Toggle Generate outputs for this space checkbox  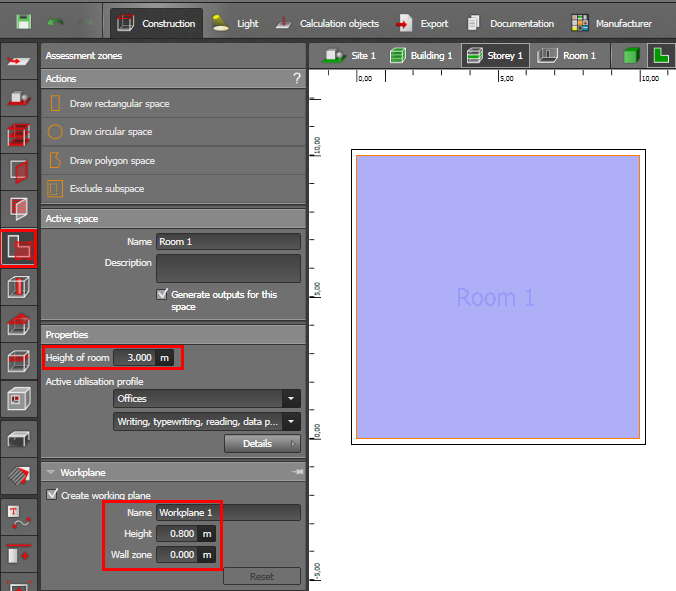[x=162, y=294]
